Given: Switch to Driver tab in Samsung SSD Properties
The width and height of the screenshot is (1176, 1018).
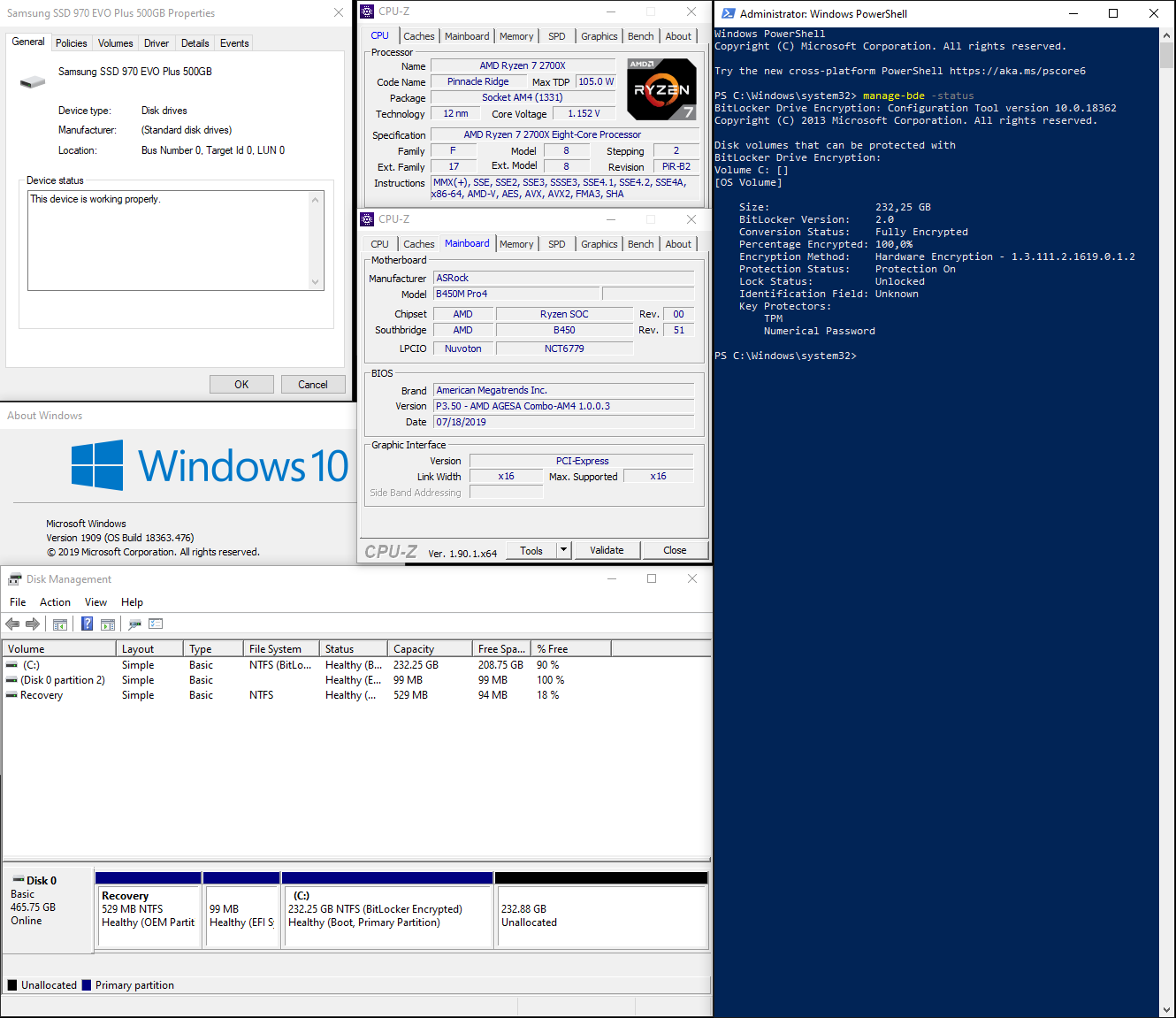Looking at the screenshot, I should pyautogui.click(x=157, y=43).
